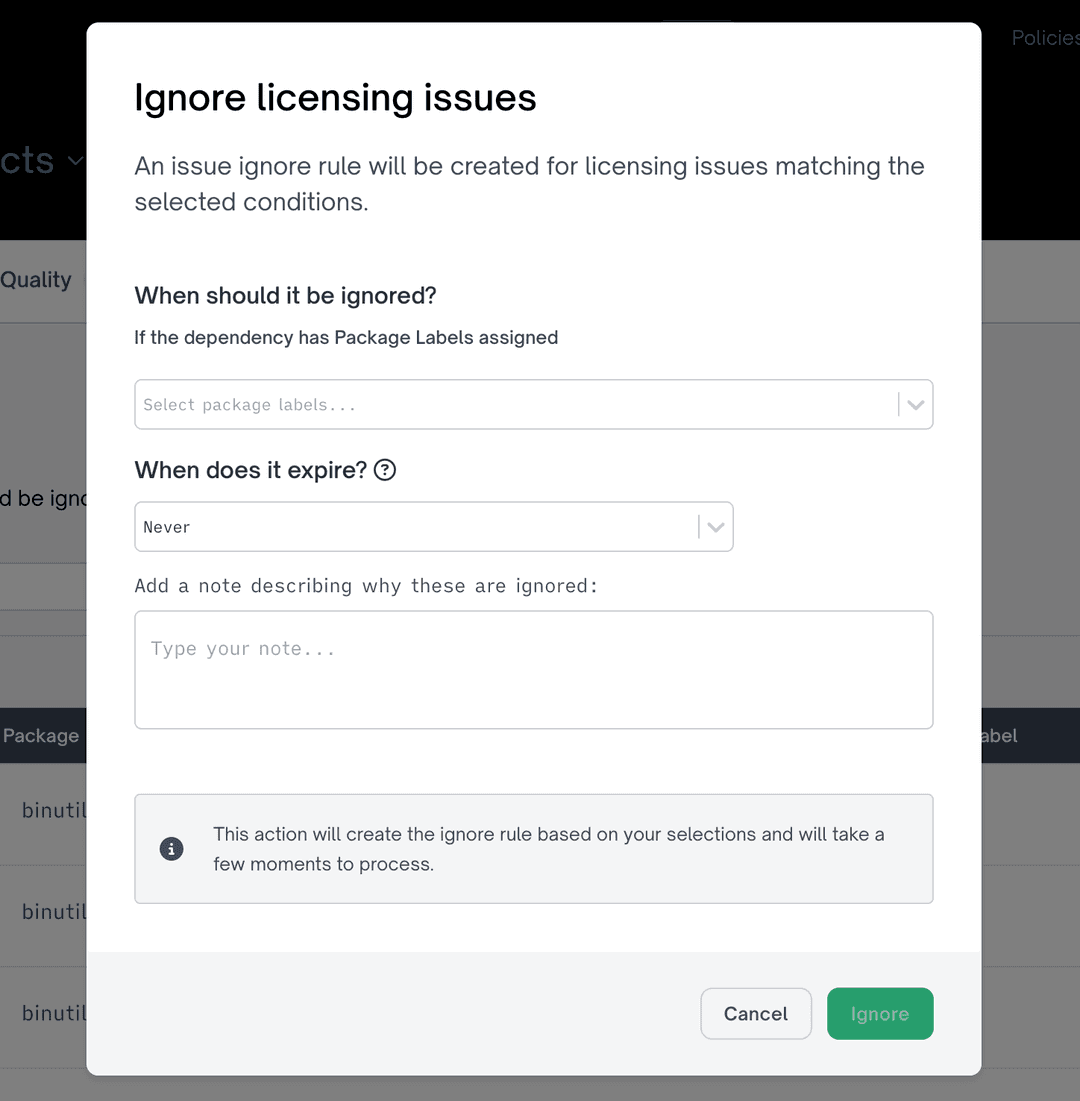Click the info icon in the notice box
1080x1101 pixels.
171,848
